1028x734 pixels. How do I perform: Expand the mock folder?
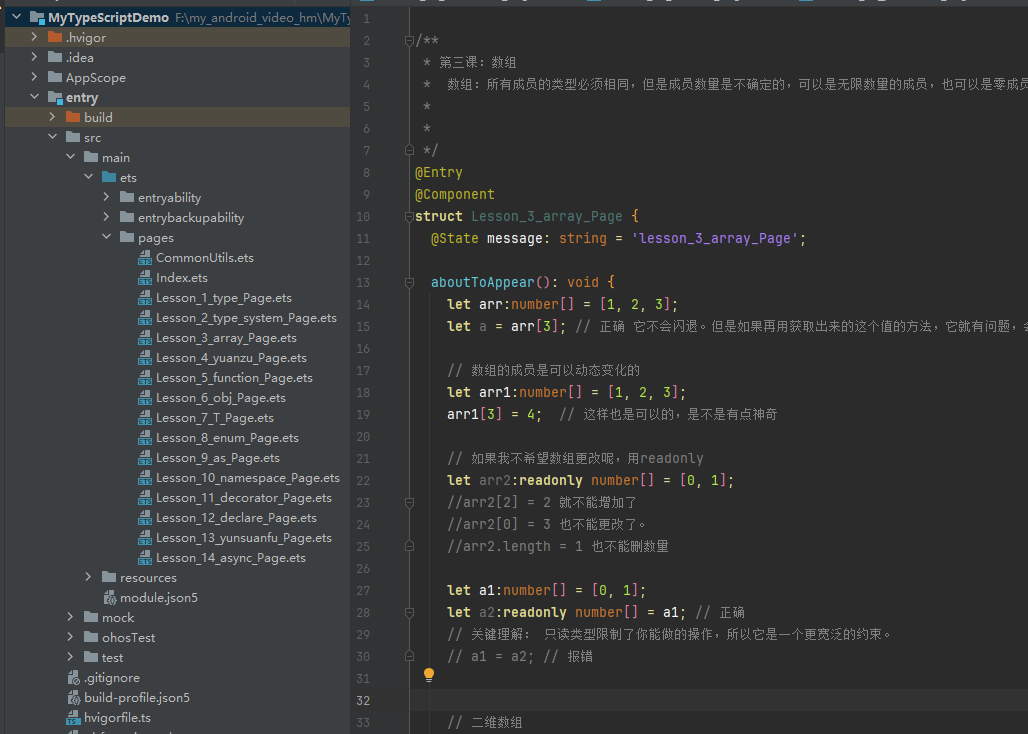(70, 617)
